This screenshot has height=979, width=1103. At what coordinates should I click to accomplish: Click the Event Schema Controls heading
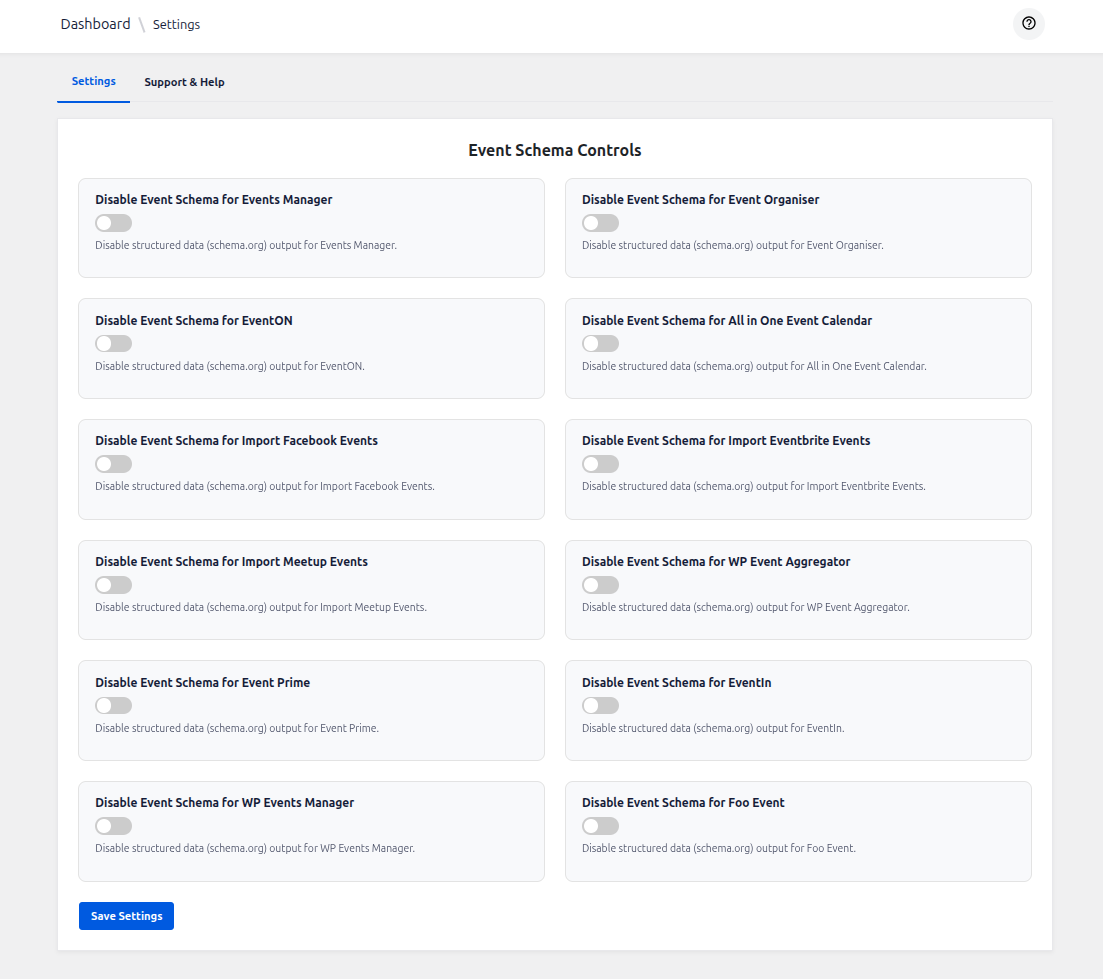(x=554, y=150)
